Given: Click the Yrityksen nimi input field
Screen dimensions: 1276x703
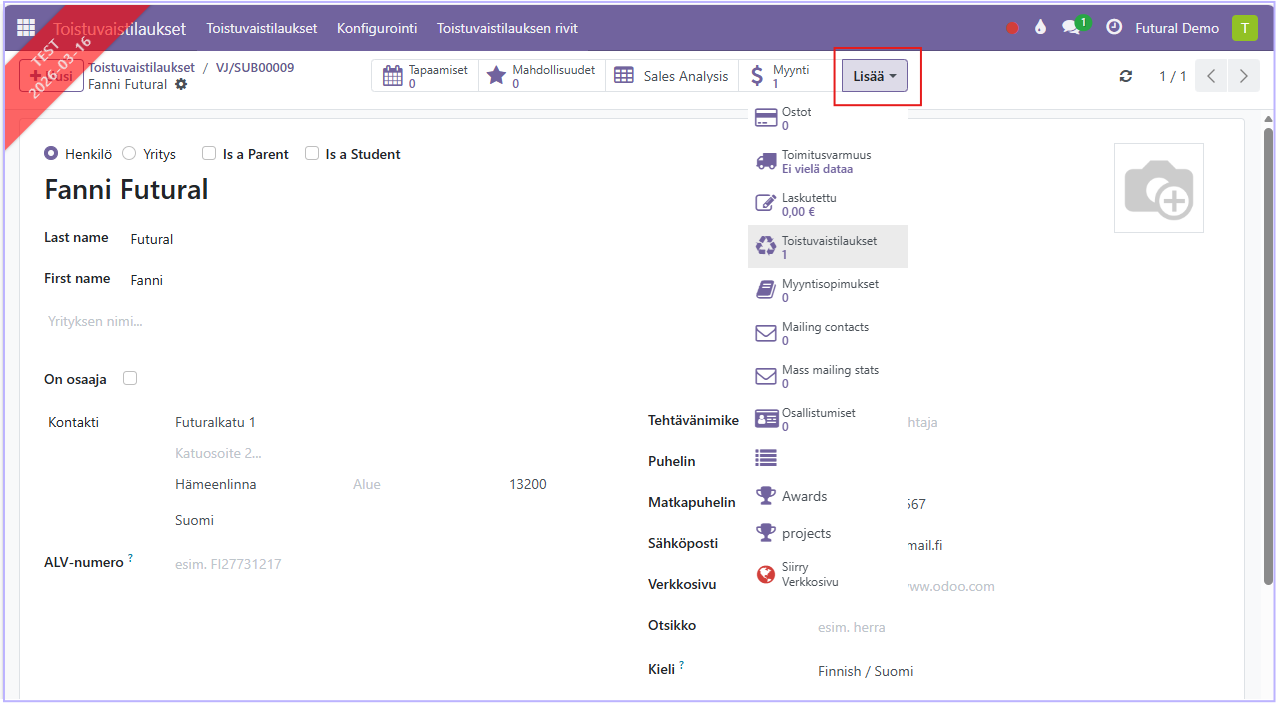Looking at the screenshot, I should click(x=300, y=321).
